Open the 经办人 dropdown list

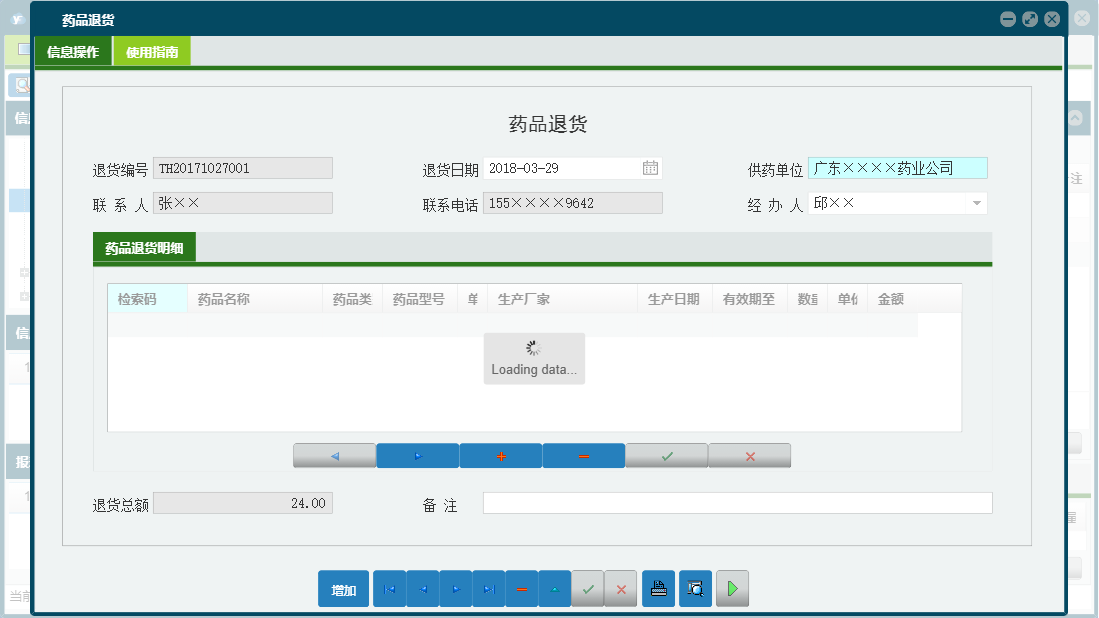point(977,203)
